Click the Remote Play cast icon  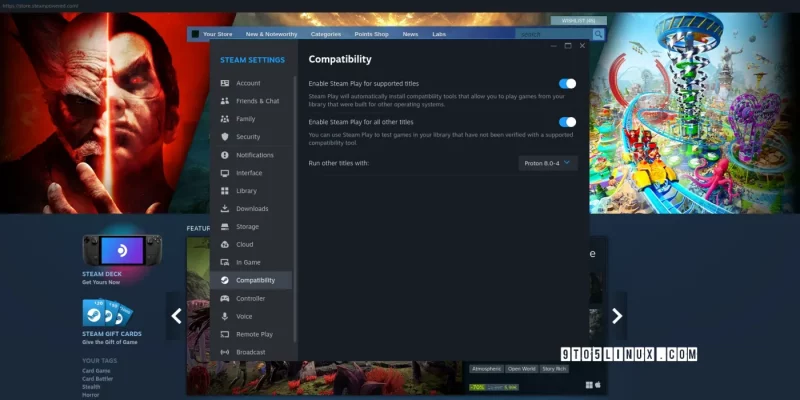(x=224, y=334)
